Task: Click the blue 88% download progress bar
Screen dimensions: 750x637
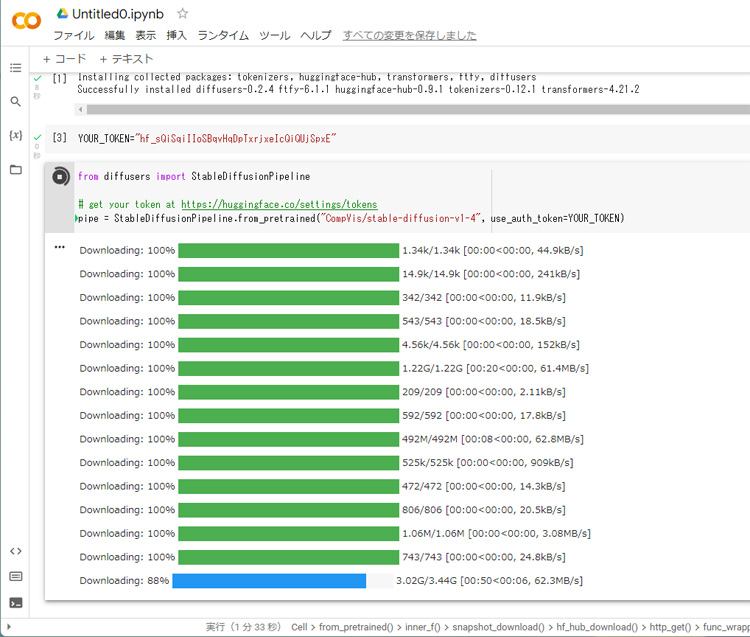Action: pos(269,581)
